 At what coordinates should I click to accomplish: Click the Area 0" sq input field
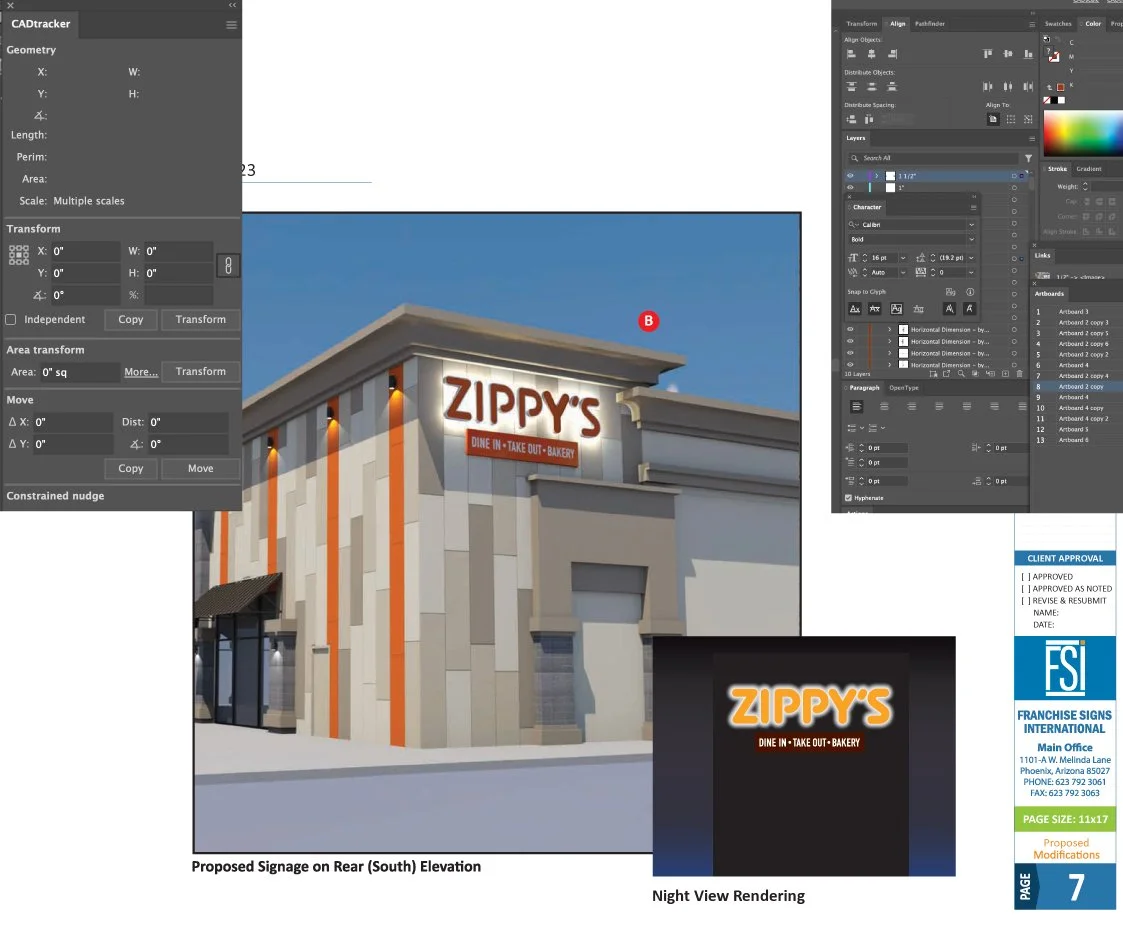point(79,373)
